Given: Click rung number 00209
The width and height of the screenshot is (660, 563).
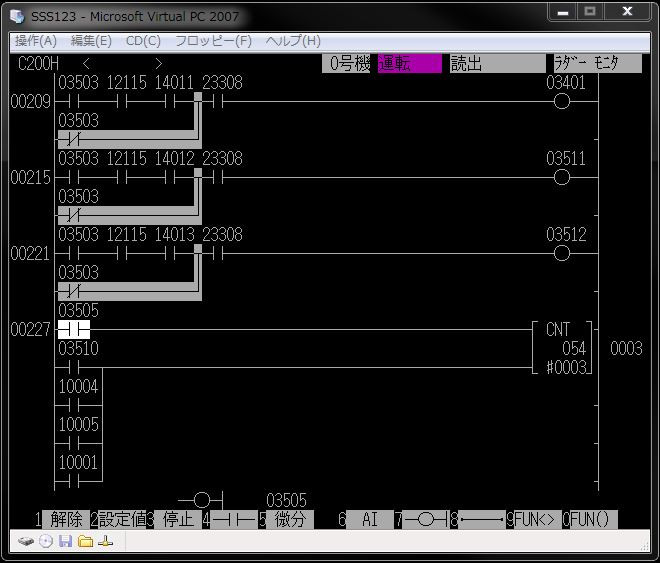Looking at the screenshot, I should coord(30,101).
